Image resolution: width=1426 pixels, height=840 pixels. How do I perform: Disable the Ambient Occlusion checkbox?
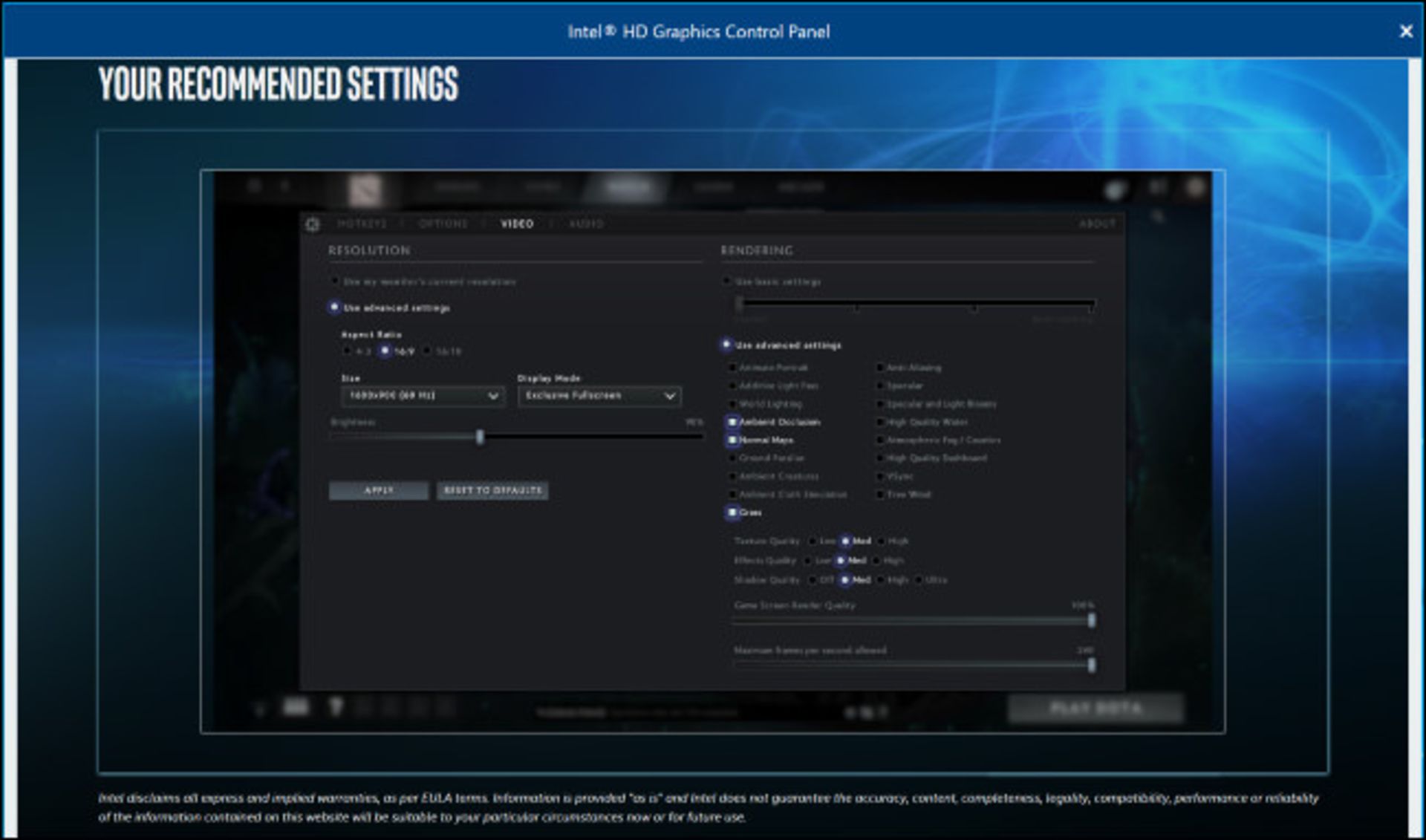coord(732,422)
